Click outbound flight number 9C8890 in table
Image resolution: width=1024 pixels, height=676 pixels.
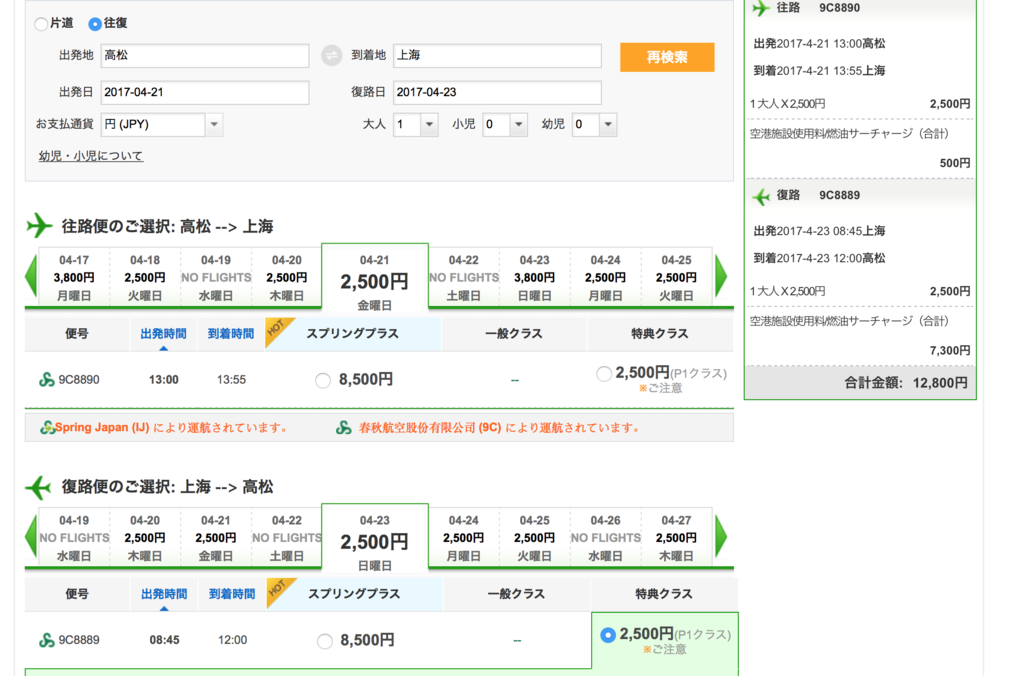click(79, 379)
